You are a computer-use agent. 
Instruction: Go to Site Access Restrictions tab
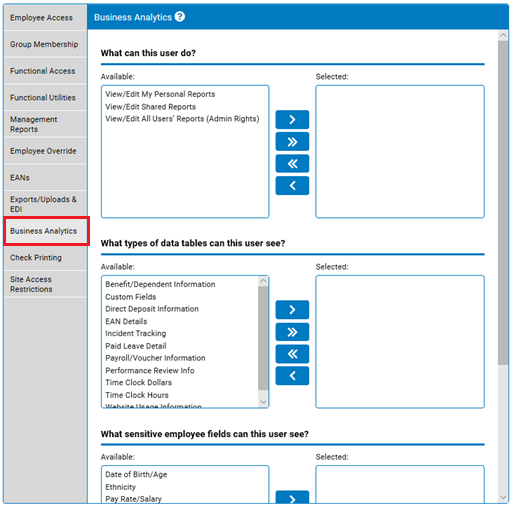[x=45, y=284]
